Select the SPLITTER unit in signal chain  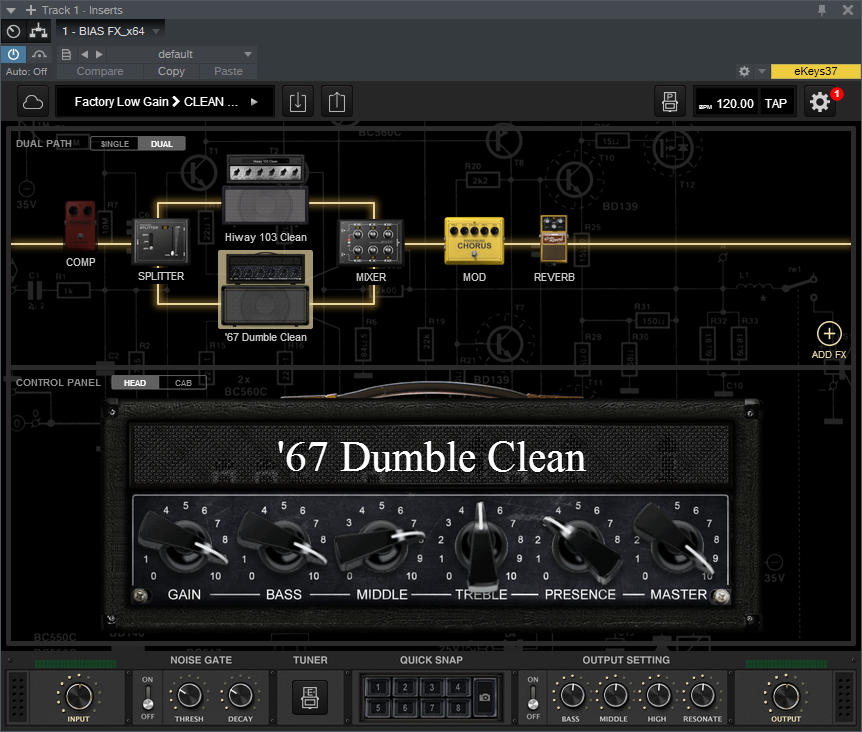(x=161, y=241)
